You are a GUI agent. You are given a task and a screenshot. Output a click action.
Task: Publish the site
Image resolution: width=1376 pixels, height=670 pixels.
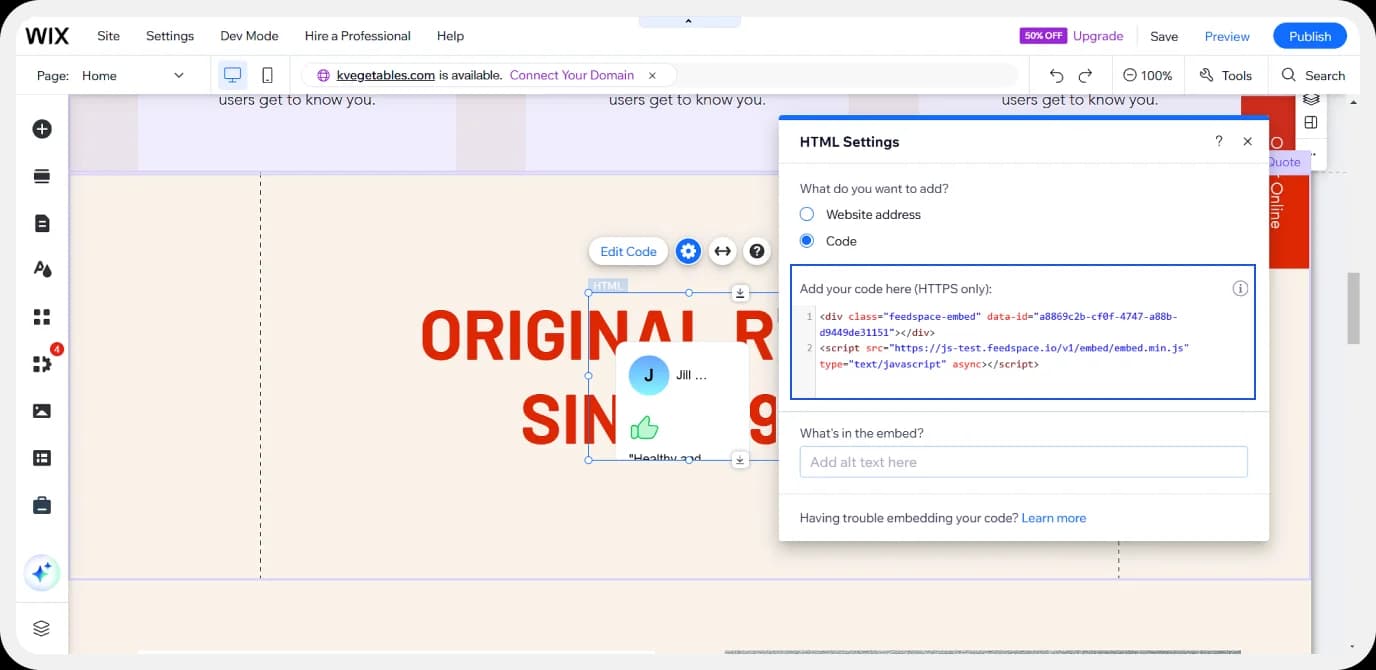[x=1309, y=35]
